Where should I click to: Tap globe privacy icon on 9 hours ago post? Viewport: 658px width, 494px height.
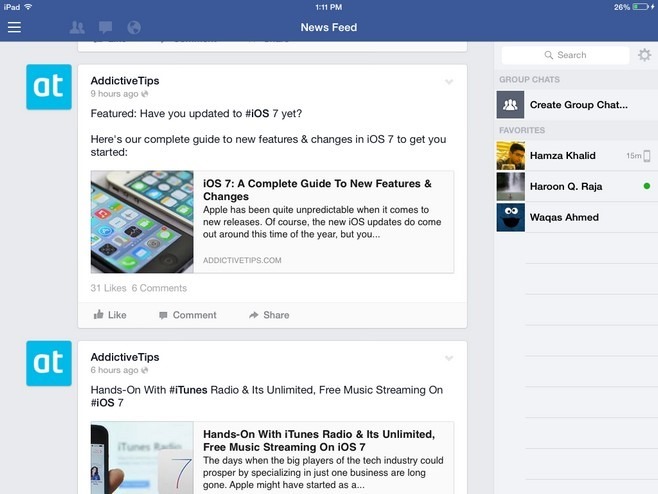click(145, 94)
